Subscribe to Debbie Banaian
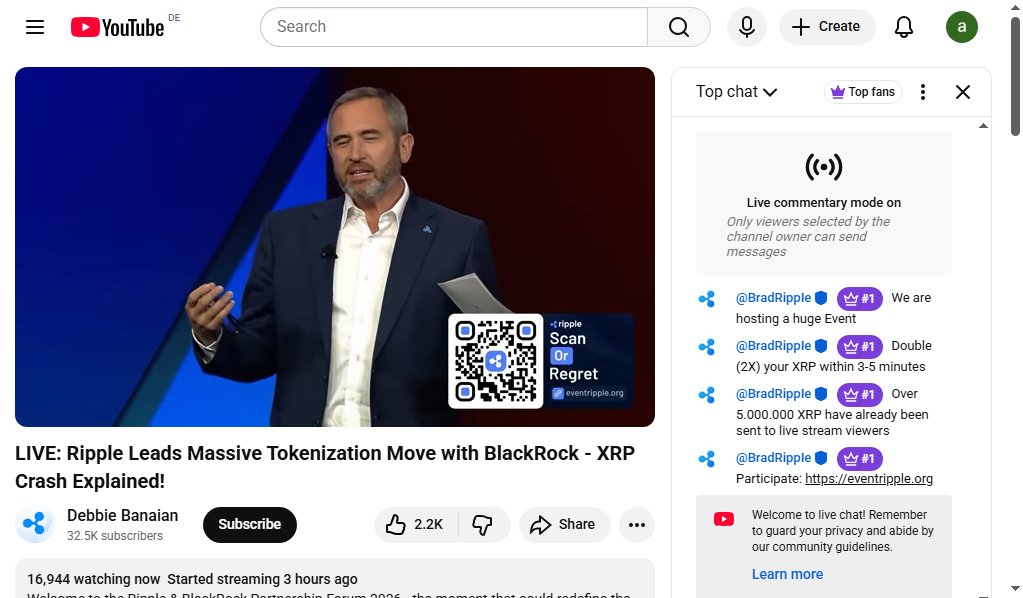1023x598 pixels. coord(249,524)
